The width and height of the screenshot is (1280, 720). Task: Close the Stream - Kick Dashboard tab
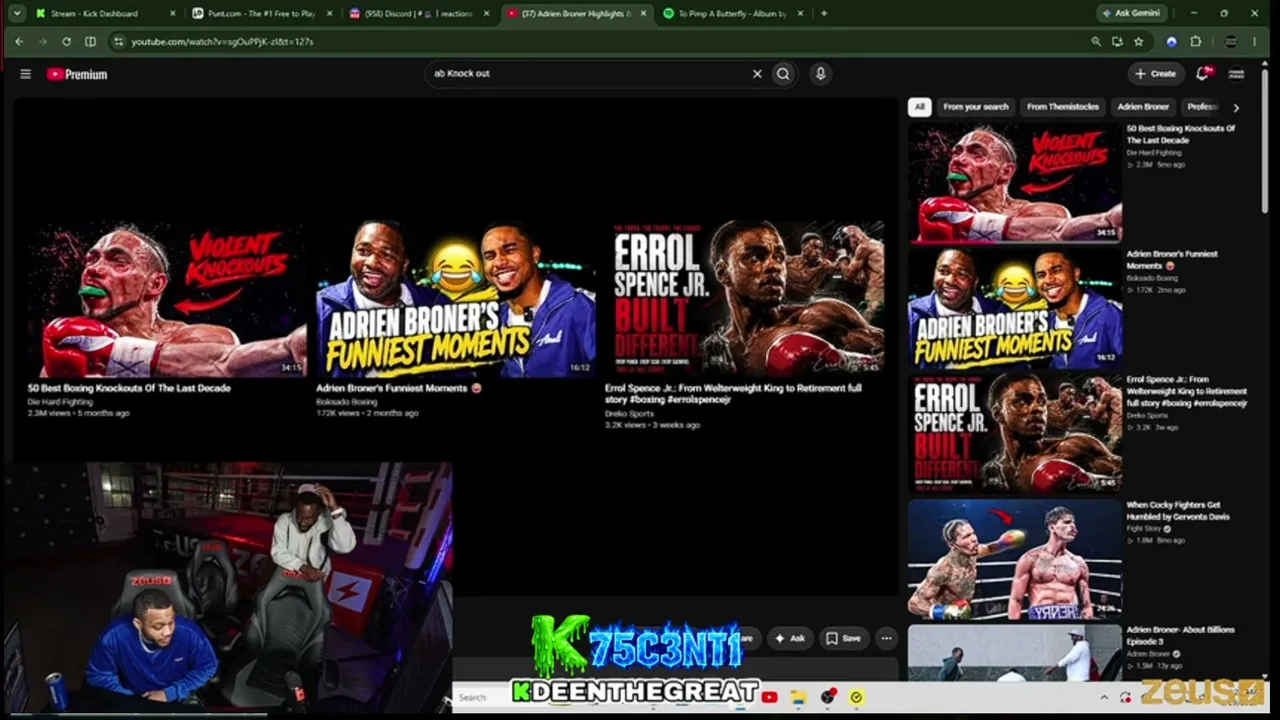point(172,14)
